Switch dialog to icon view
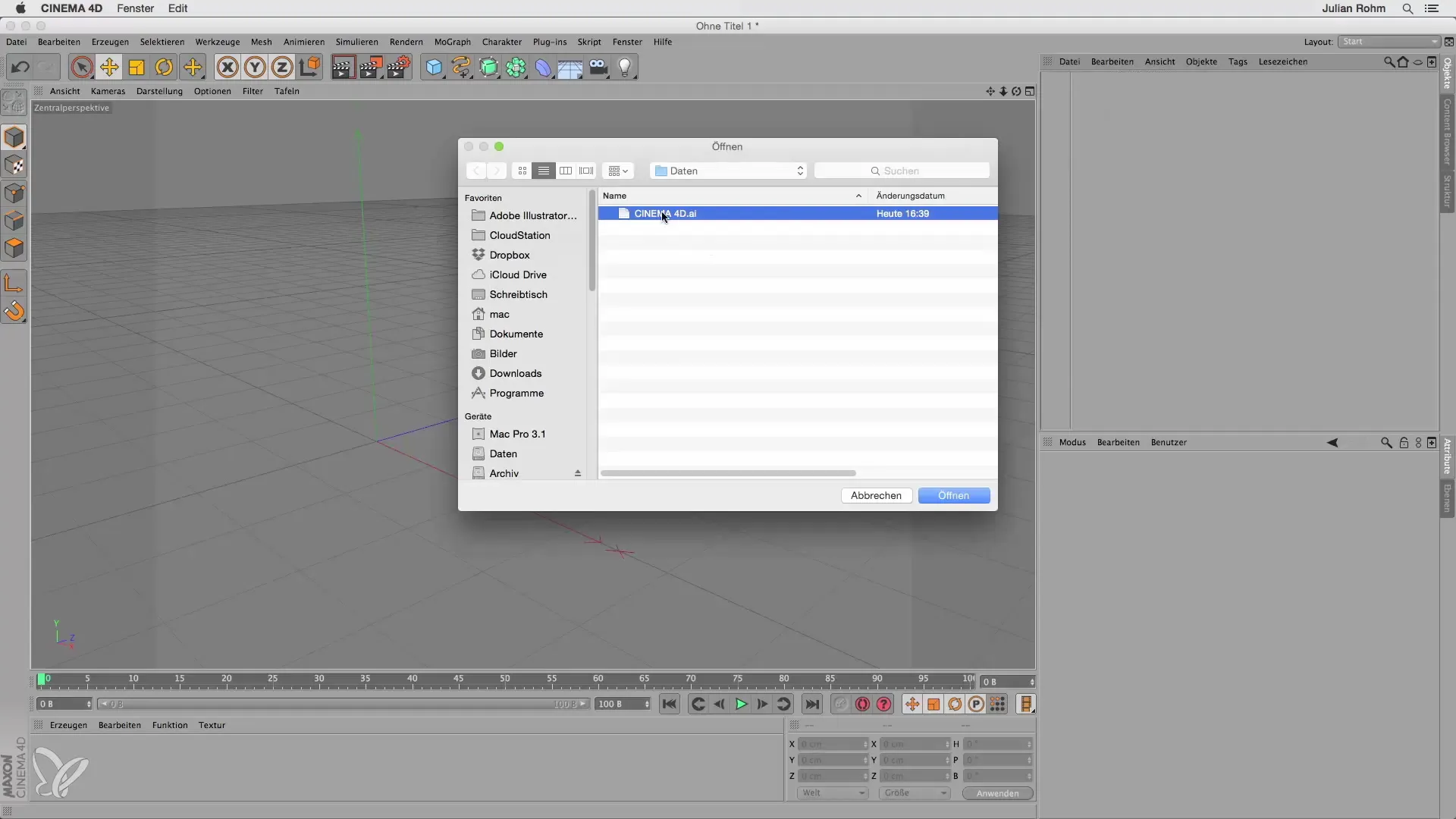1456x819 pixels. 522,171
